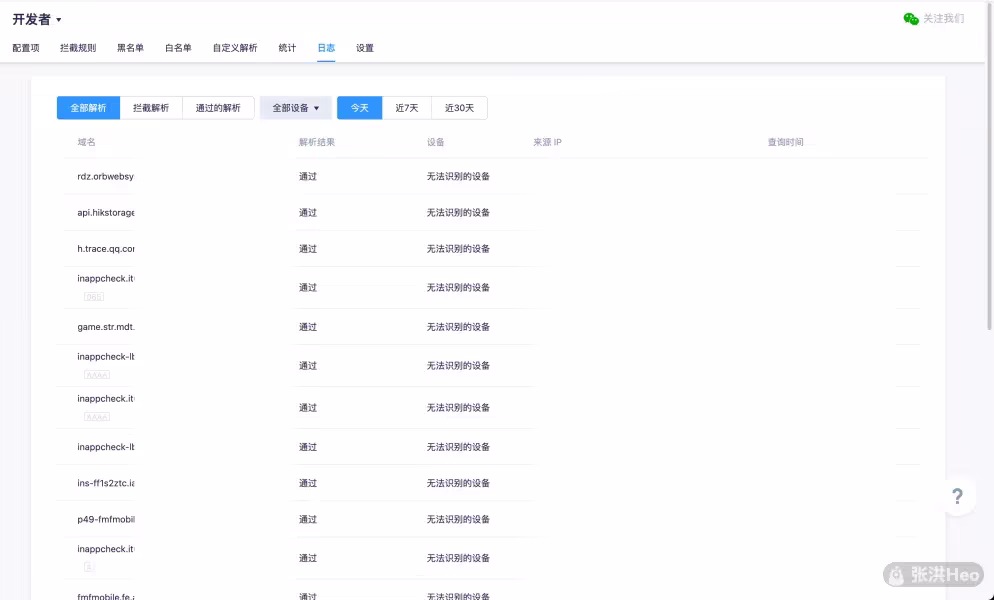994x600 pixels.
Task: Open the 统计 tab
Action: pyautogui.click(x=287, y=48)
